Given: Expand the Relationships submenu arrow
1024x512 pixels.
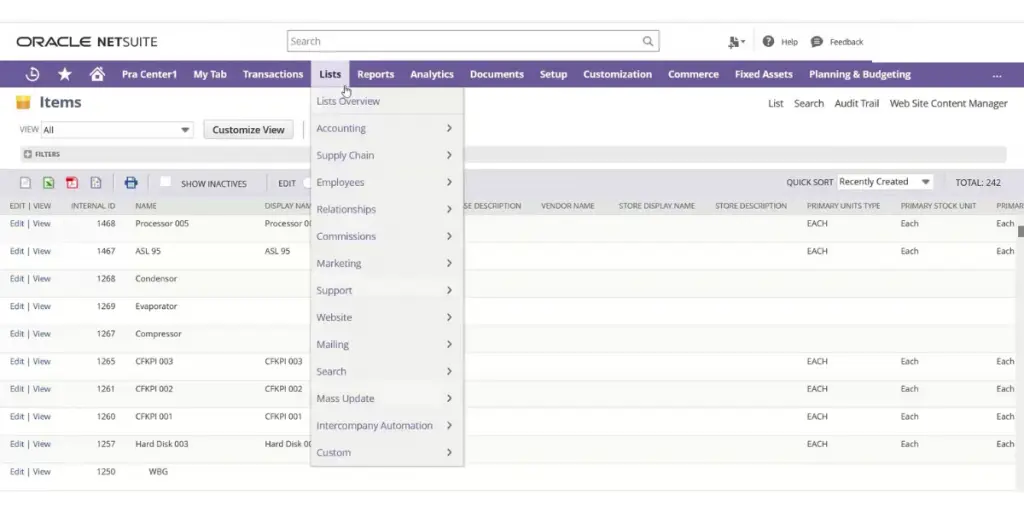Looking at the screenshot, I should (x=449, y=209).
